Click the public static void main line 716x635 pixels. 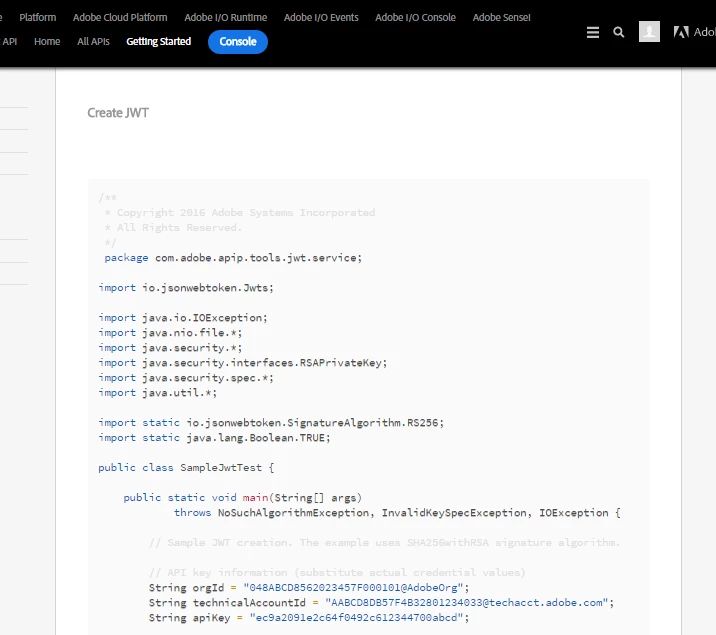tap(242, 498)
